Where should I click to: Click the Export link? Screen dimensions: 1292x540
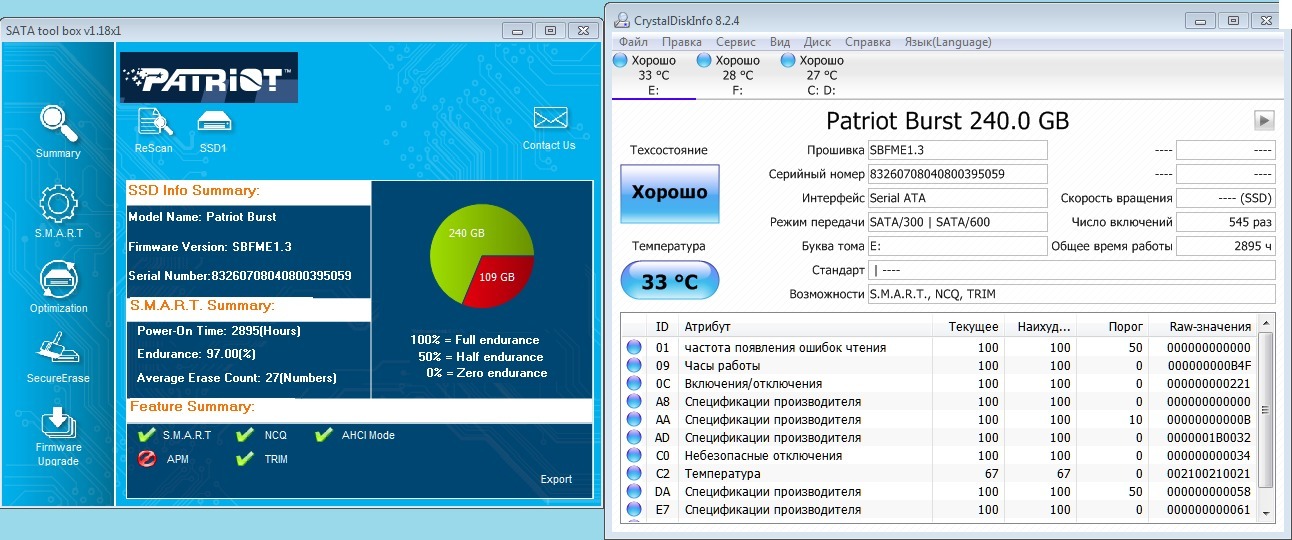point(556,479)
